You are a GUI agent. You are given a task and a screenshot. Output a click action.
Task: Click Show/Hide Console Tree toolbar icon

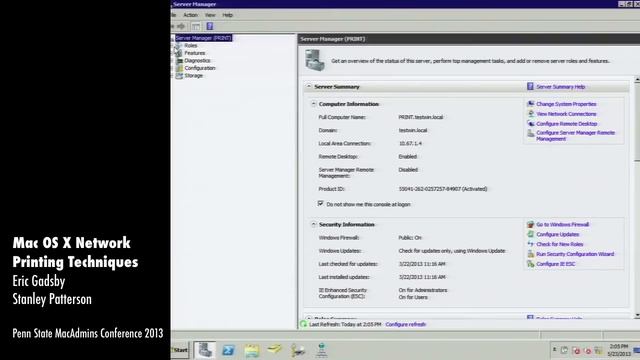(196, 27)
